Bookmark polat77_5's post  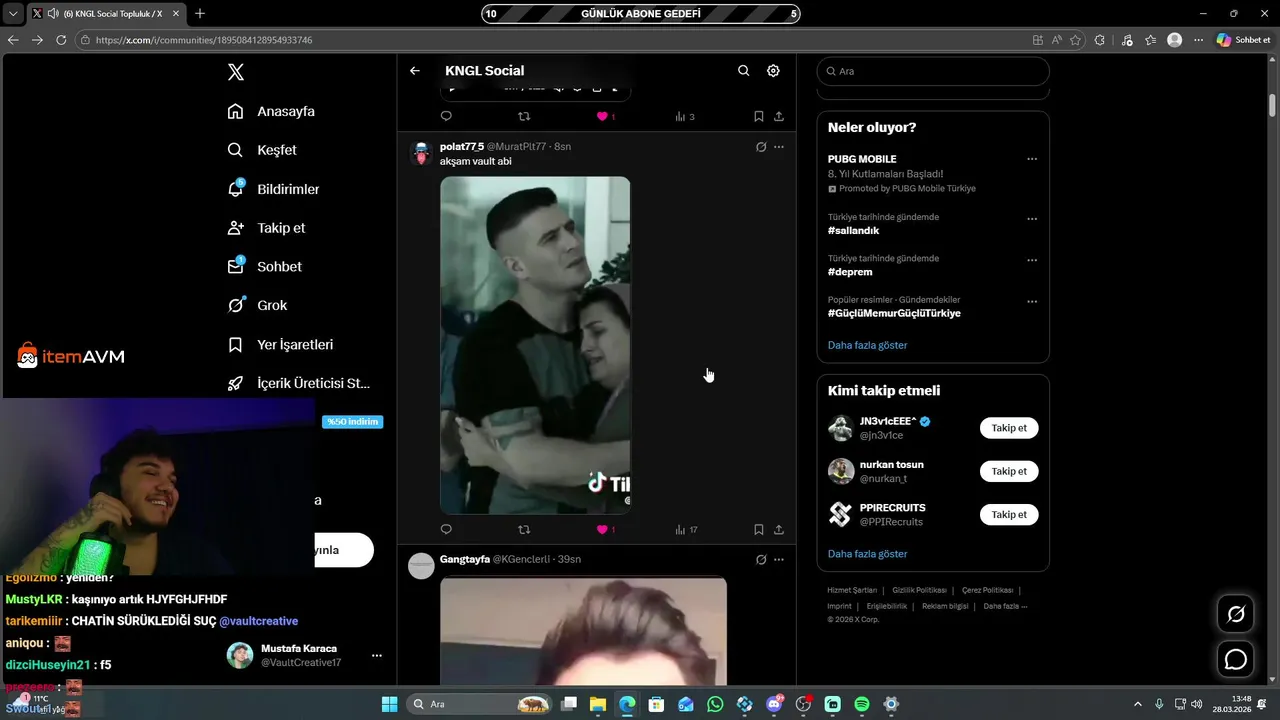point(759,530)
